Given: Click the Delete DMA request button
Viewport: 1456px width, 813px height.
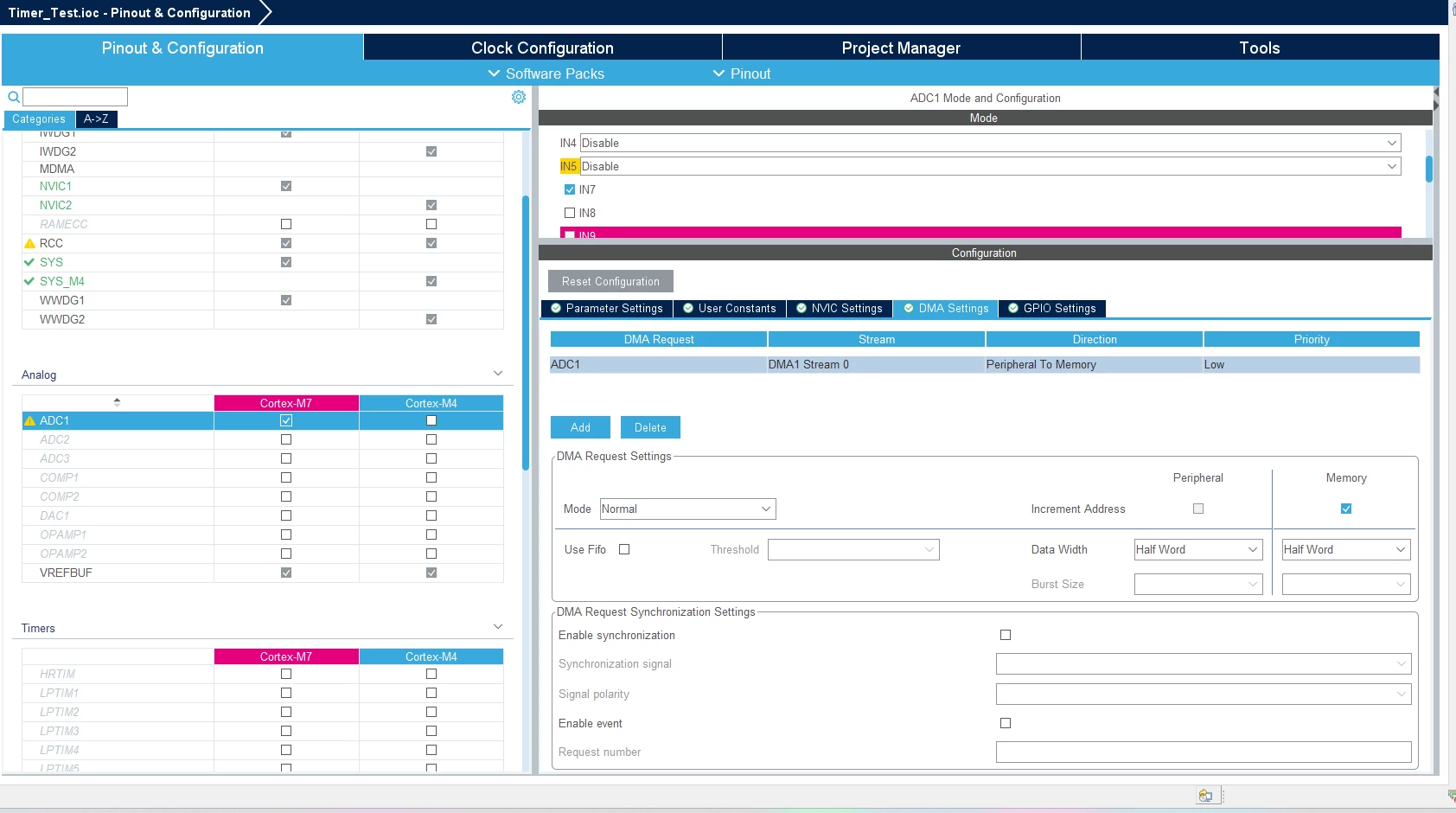Looking at the screenshot, I should pos(650,427).
